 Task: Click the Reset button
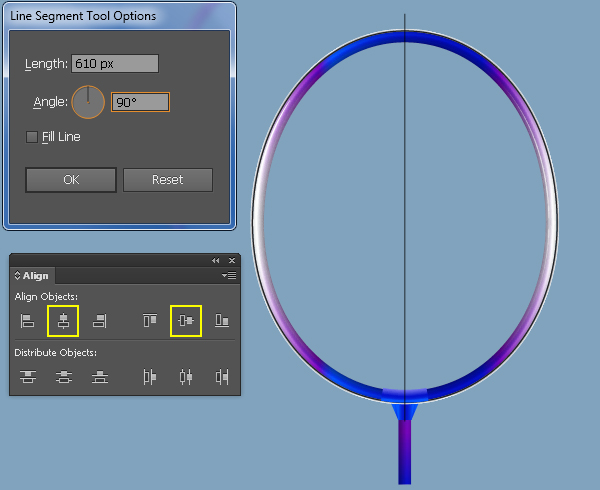coord(168,180)
